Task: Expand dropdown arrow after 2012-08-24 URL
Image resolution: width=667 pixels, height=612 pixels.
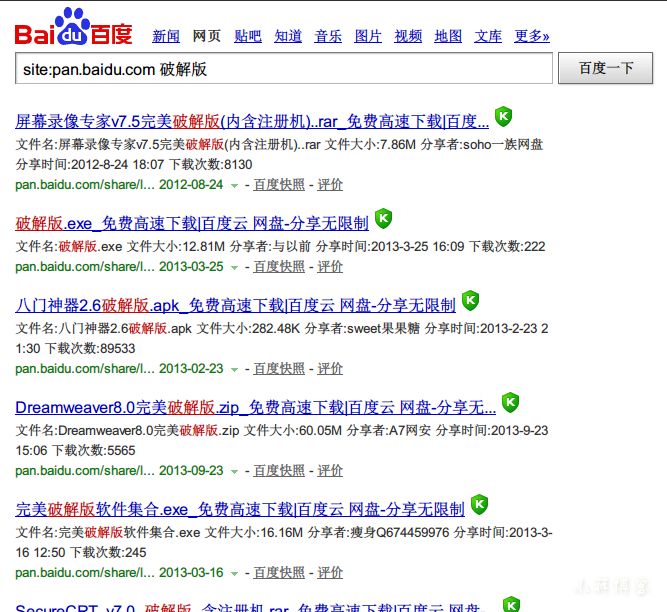Action: coord(234,185)
